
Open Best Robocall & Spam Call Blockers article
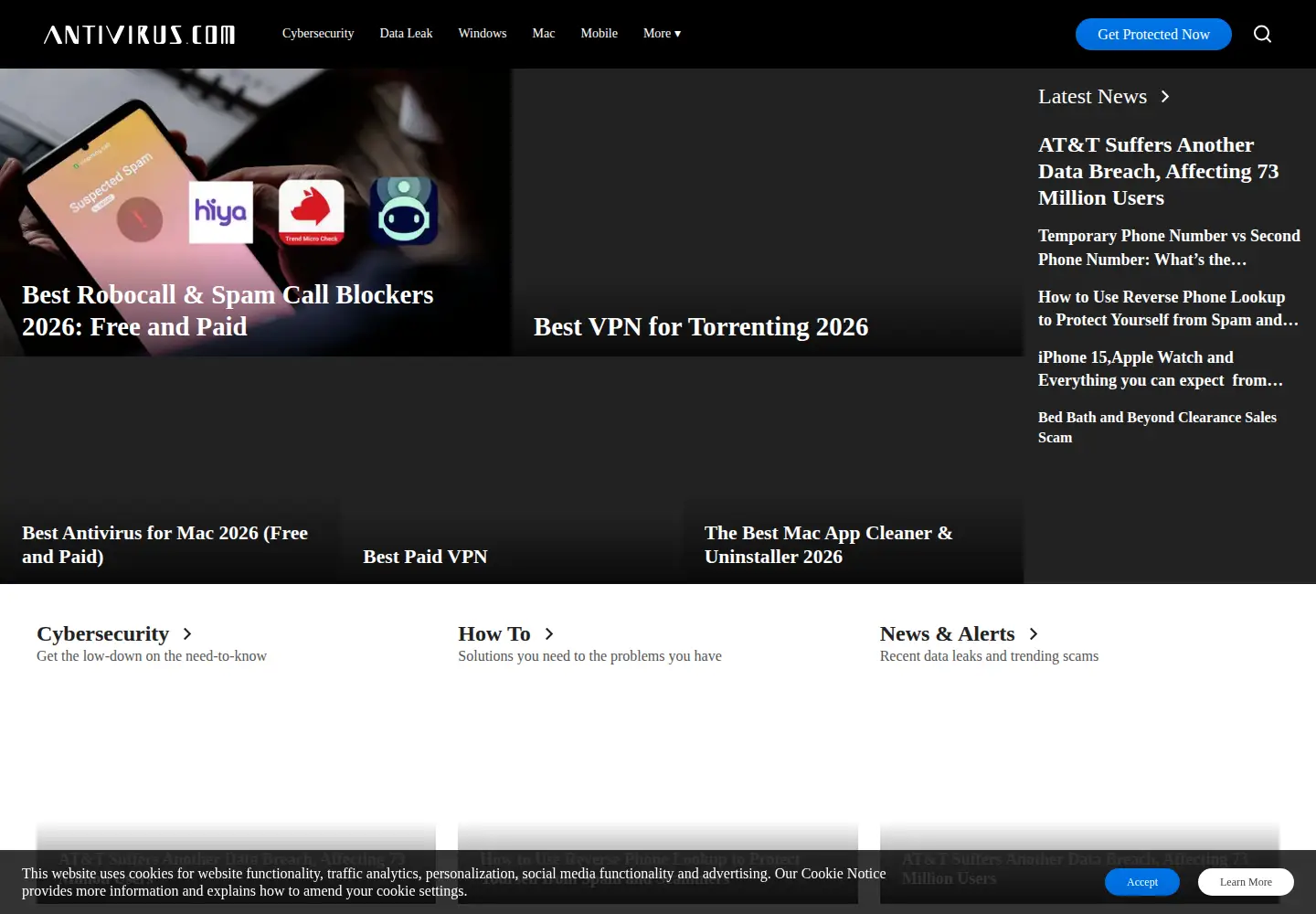(x=228, y=311)
